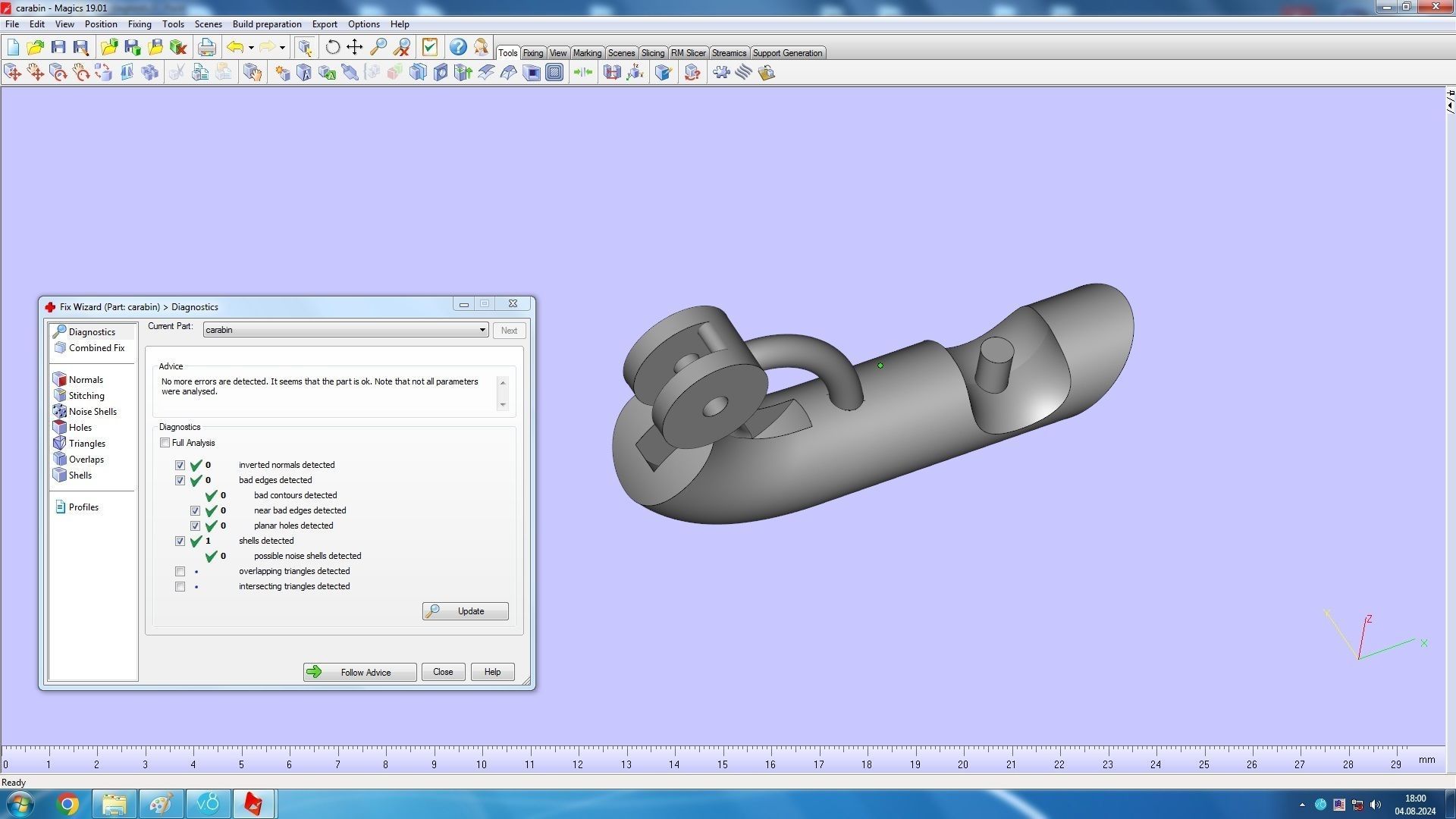Open Holes fix in wizard sidebar
Viewport: 1456px width, 819px height.
tap(80, 428)
